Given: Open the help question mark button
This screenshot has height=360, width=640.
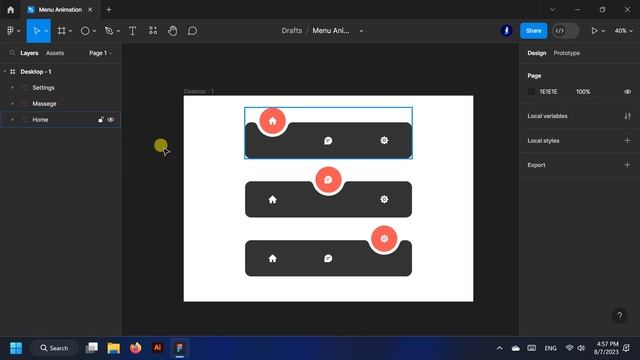Looking at the screenshot, I should click(x=620, y=316).
